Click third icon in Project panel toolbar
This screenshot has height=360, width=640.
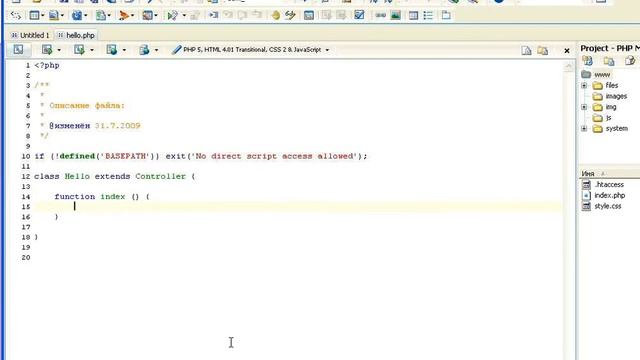630,61
